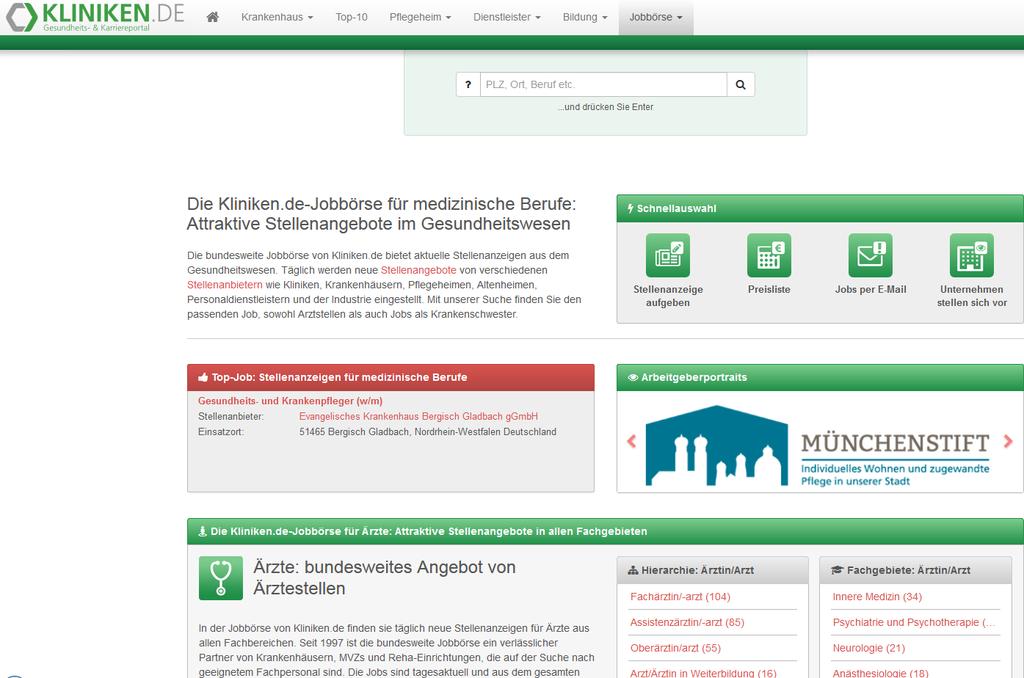This screenshot has height=678, width=1024.
Task: Click the Arbeitgeberportraits panel header
Action: coord(820,377)
